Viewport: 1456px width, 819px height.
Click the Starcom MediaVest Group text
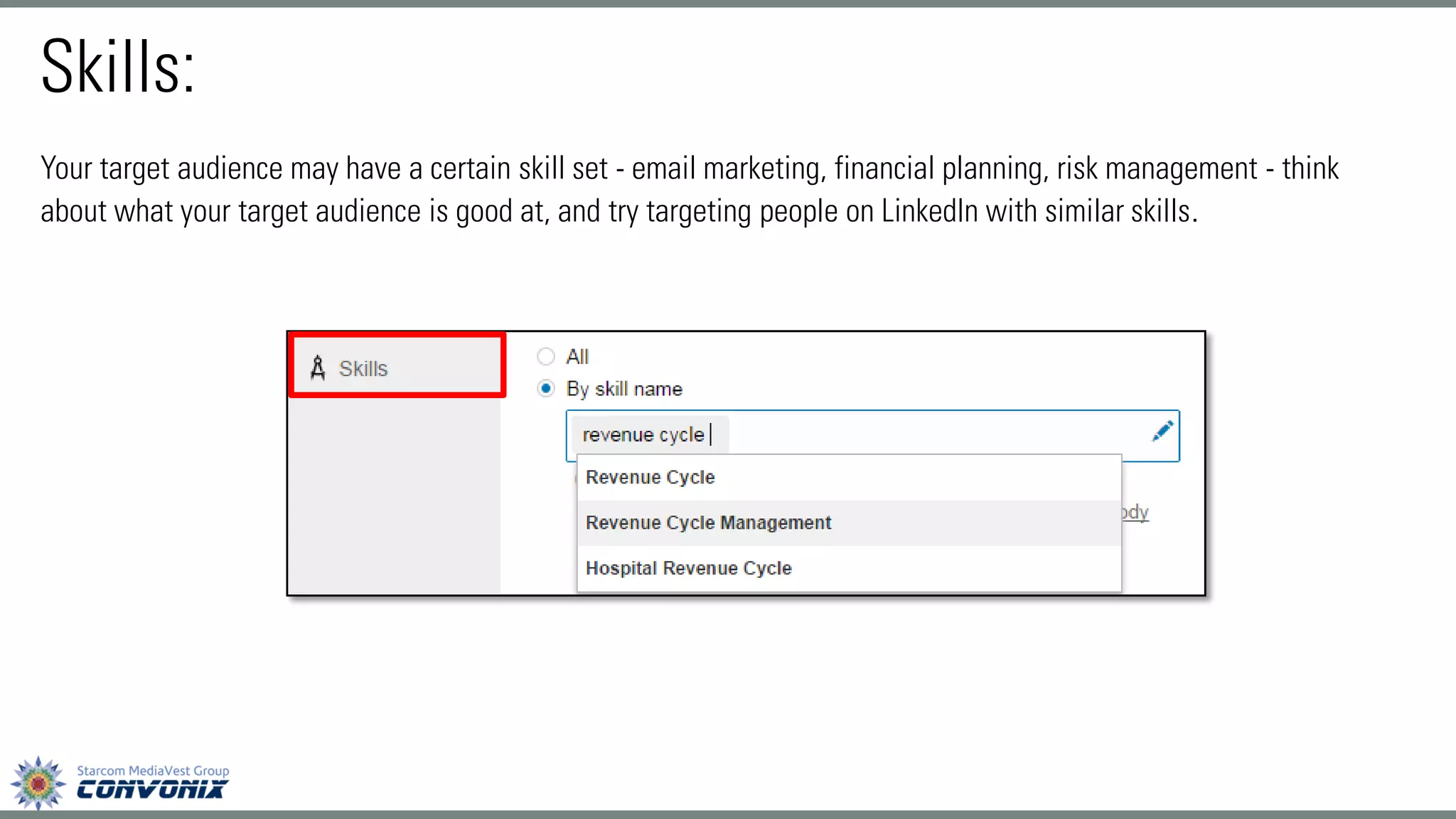coord(153,771)
